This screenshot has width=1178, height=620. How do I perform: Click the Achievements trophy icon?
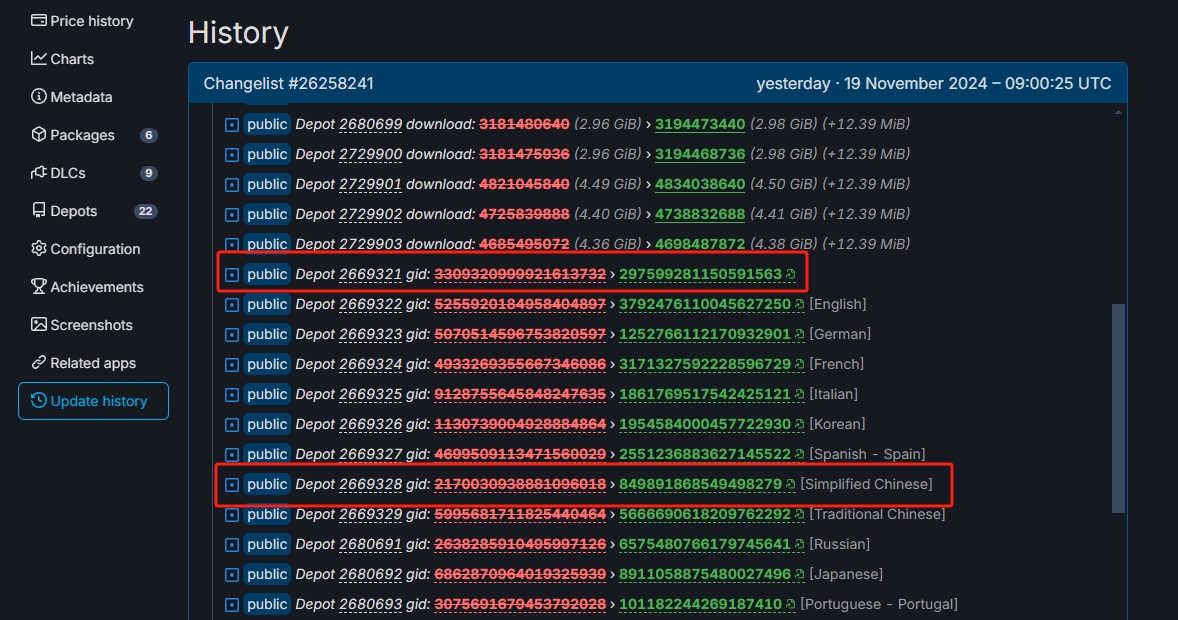[x=39, y=286]
